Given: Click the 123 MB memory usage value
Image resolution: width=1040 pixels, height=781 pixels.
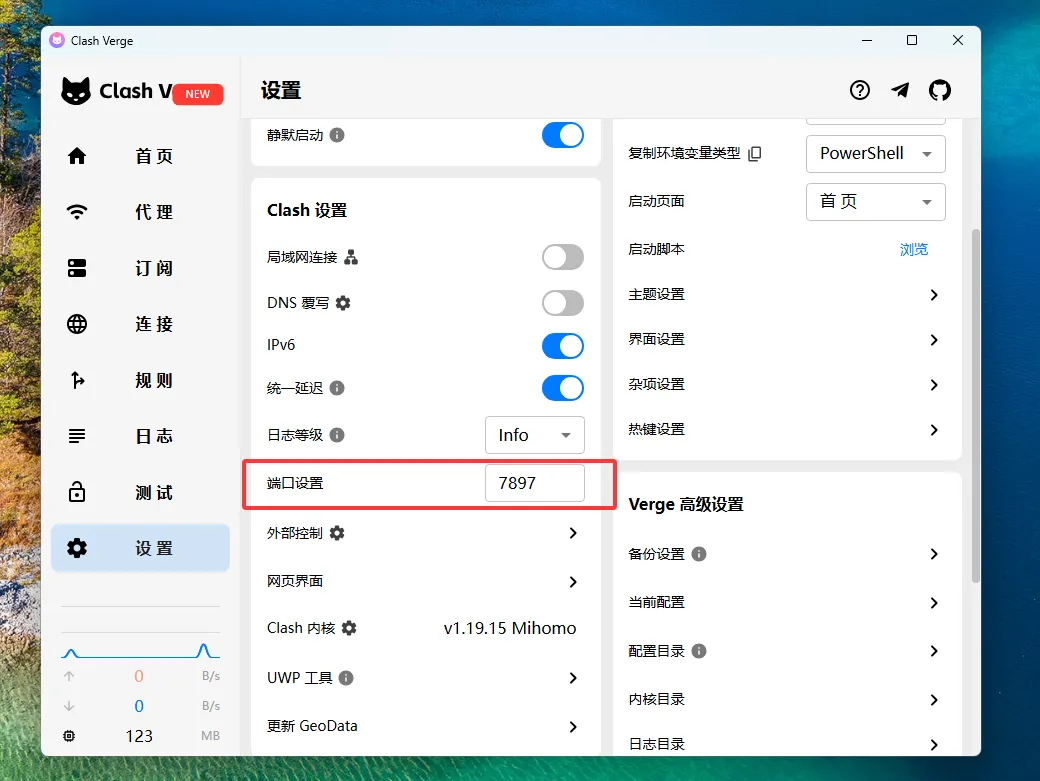Looking at the screenshot, I should point(139,736).
